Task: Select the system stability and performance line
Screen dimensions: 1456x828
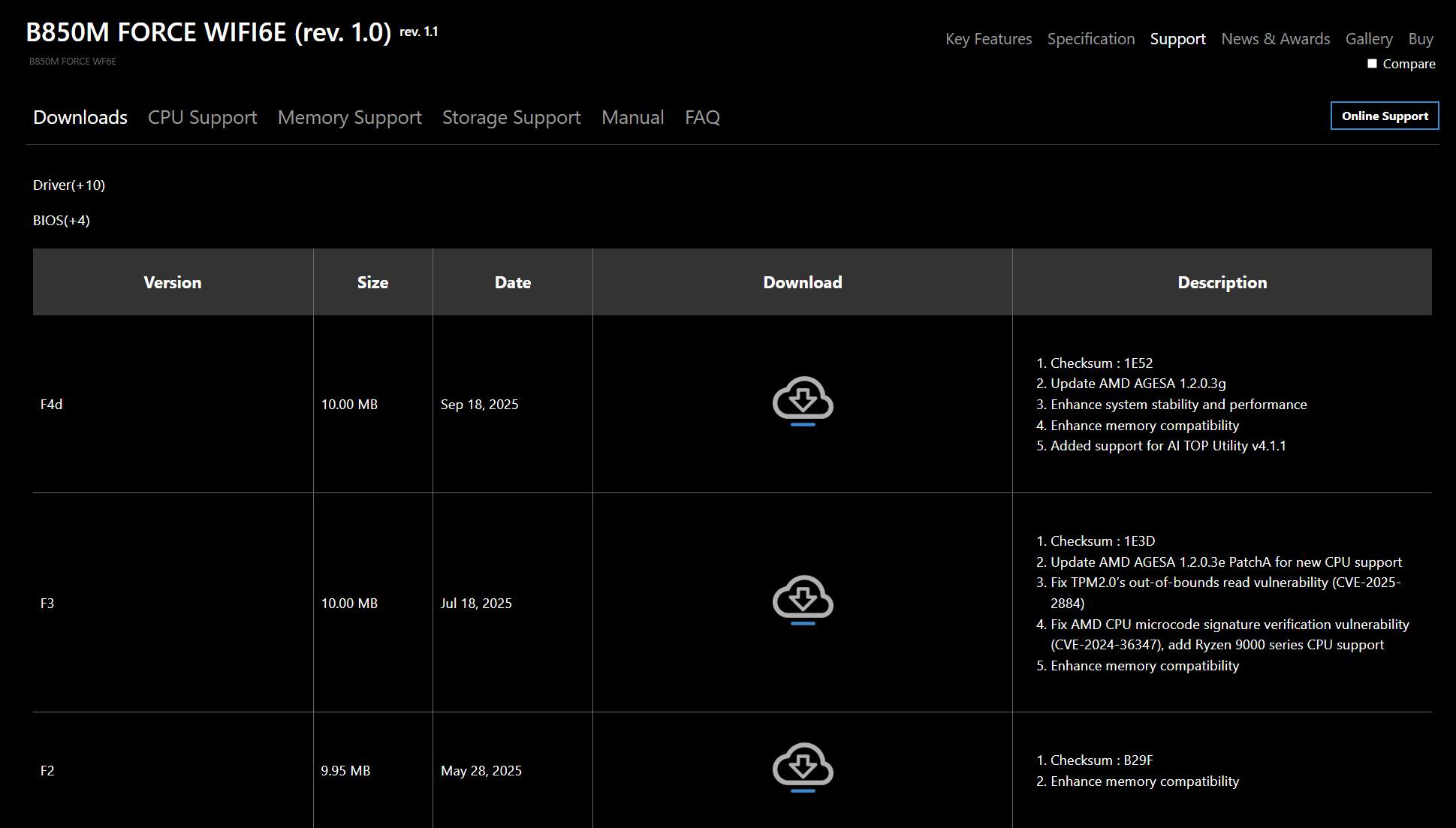Action: (x=1179, y=405)
